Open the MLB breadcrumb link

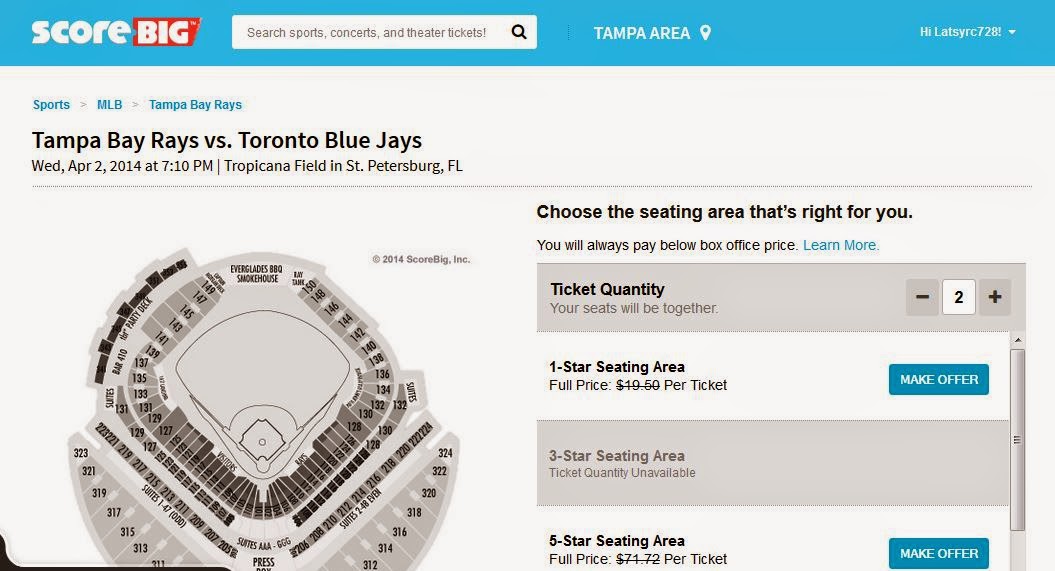coord(110,105)
